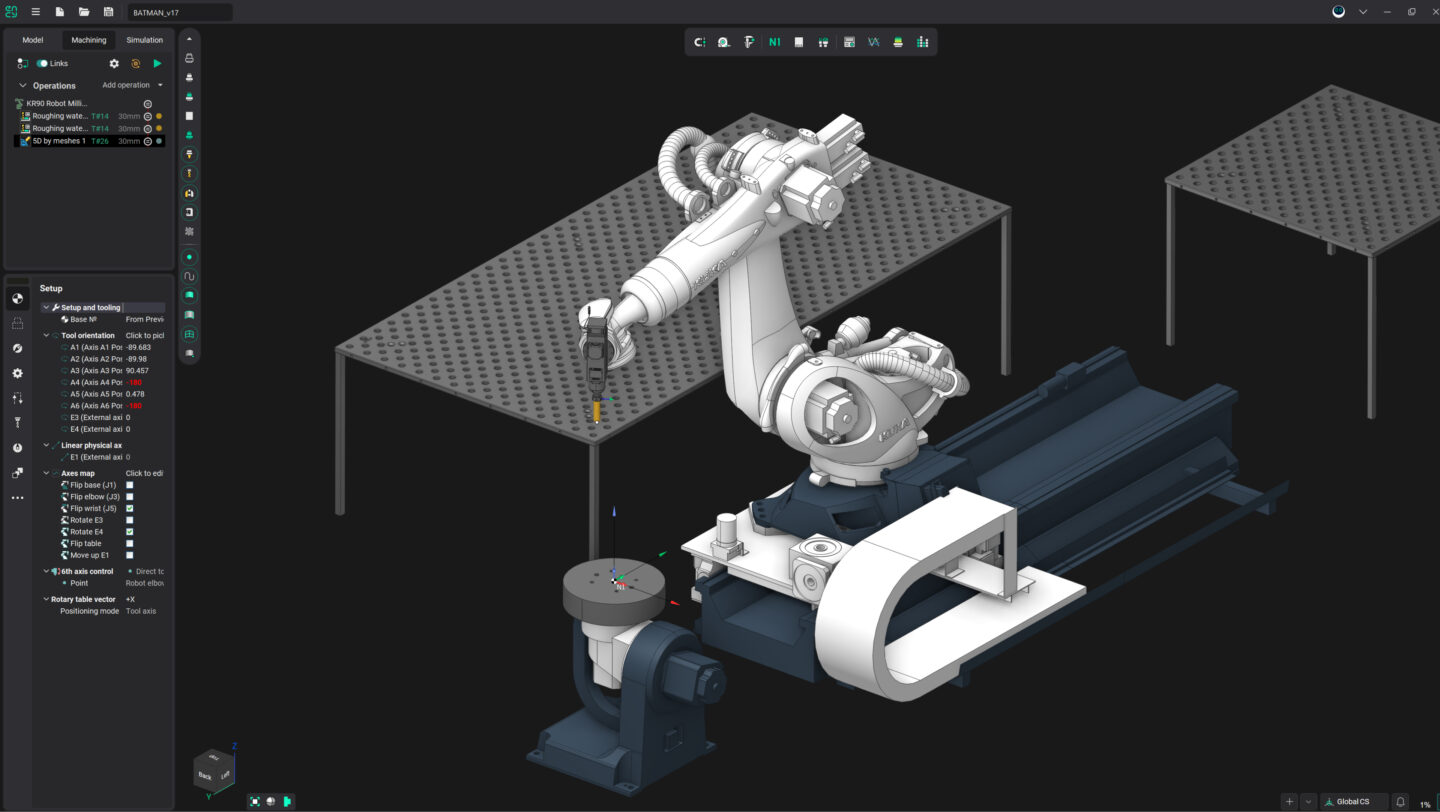1440x812 pixels.
Task: Open the machining calculator icon in the toolbar
Action: [849, 42]
